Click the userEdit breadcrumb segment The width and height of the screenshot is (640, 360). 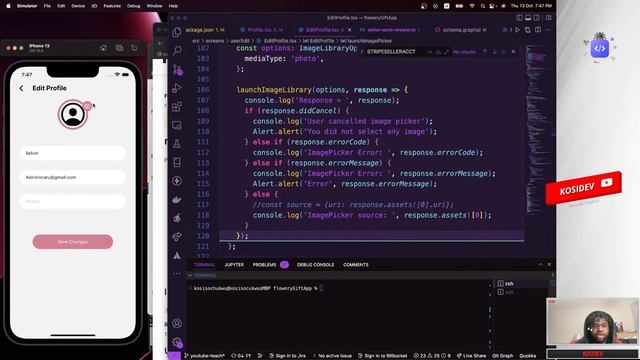pyautogui.click(x=240, y=41)
